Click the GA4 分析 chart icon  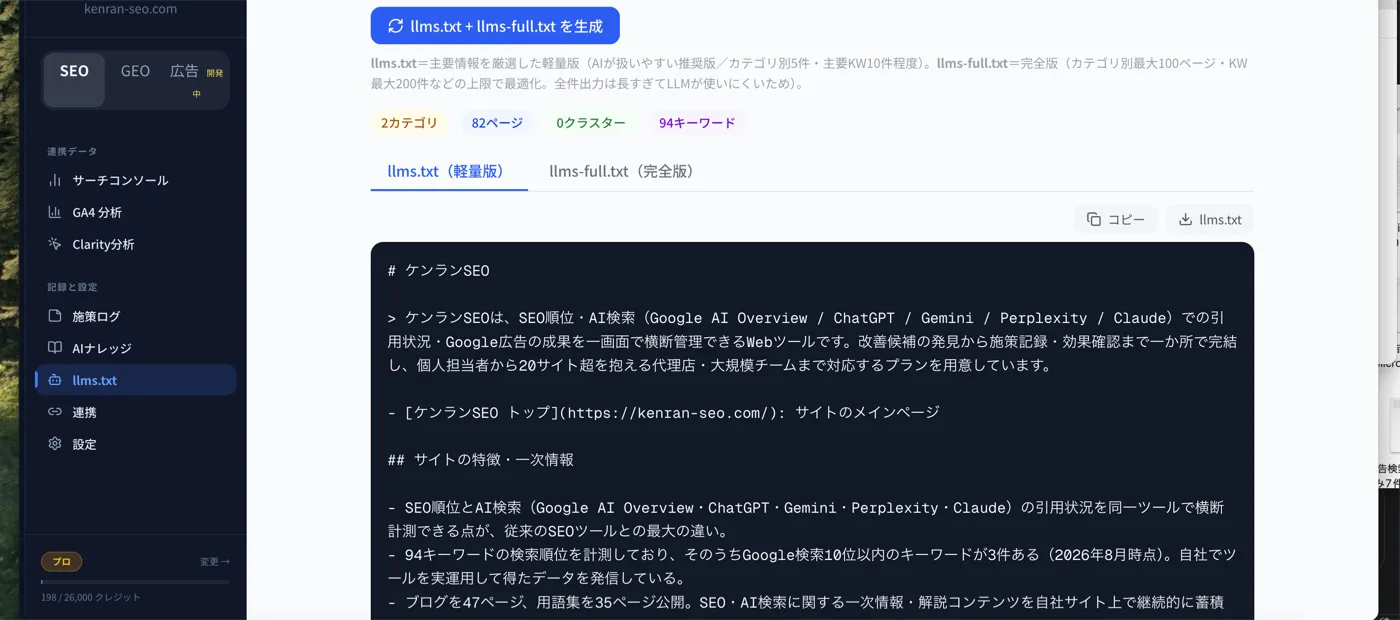[55, 212]
